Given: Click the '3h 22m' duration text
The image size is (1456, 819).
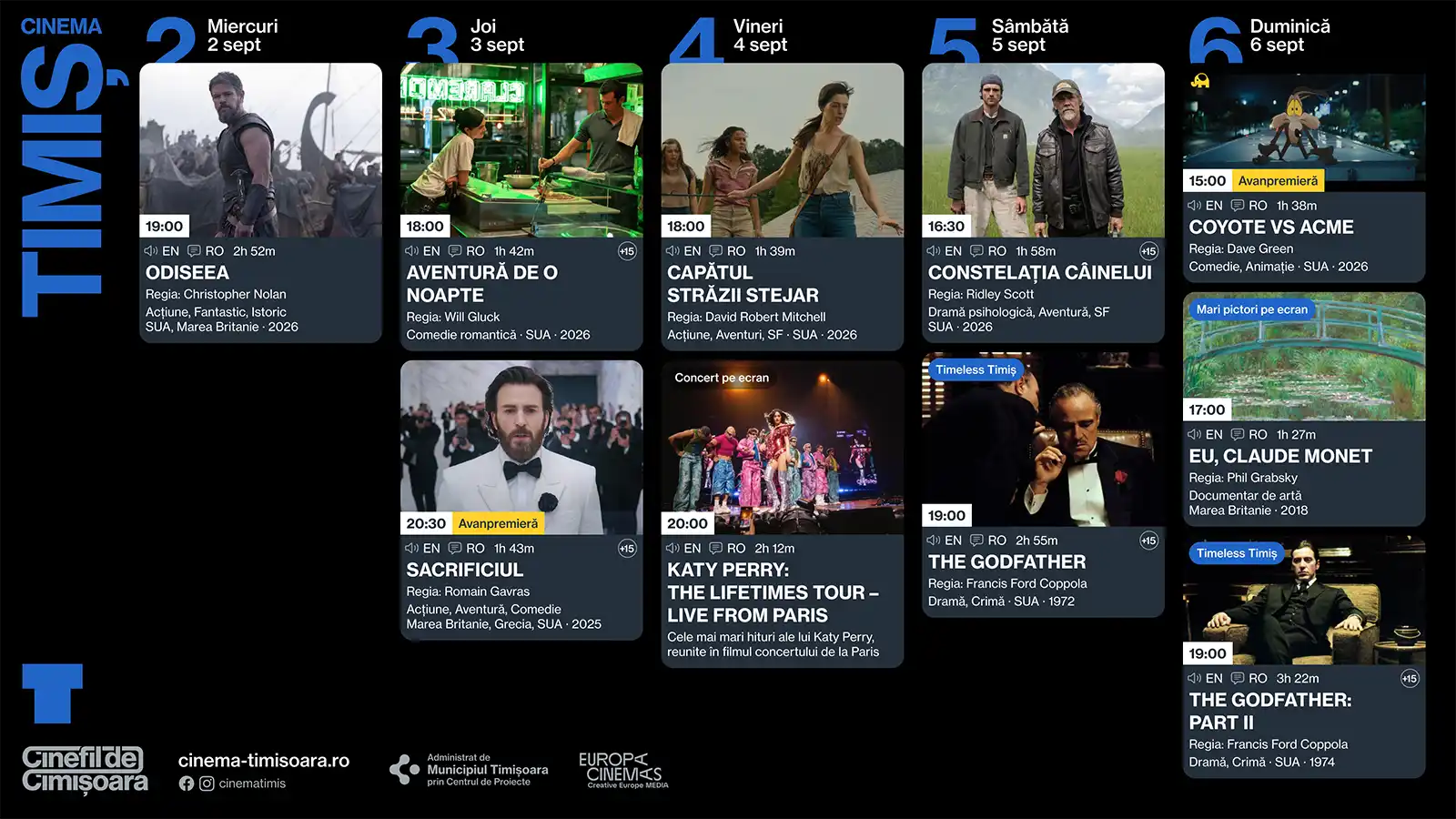Looking at the screenshot, I should point(1298,679).
